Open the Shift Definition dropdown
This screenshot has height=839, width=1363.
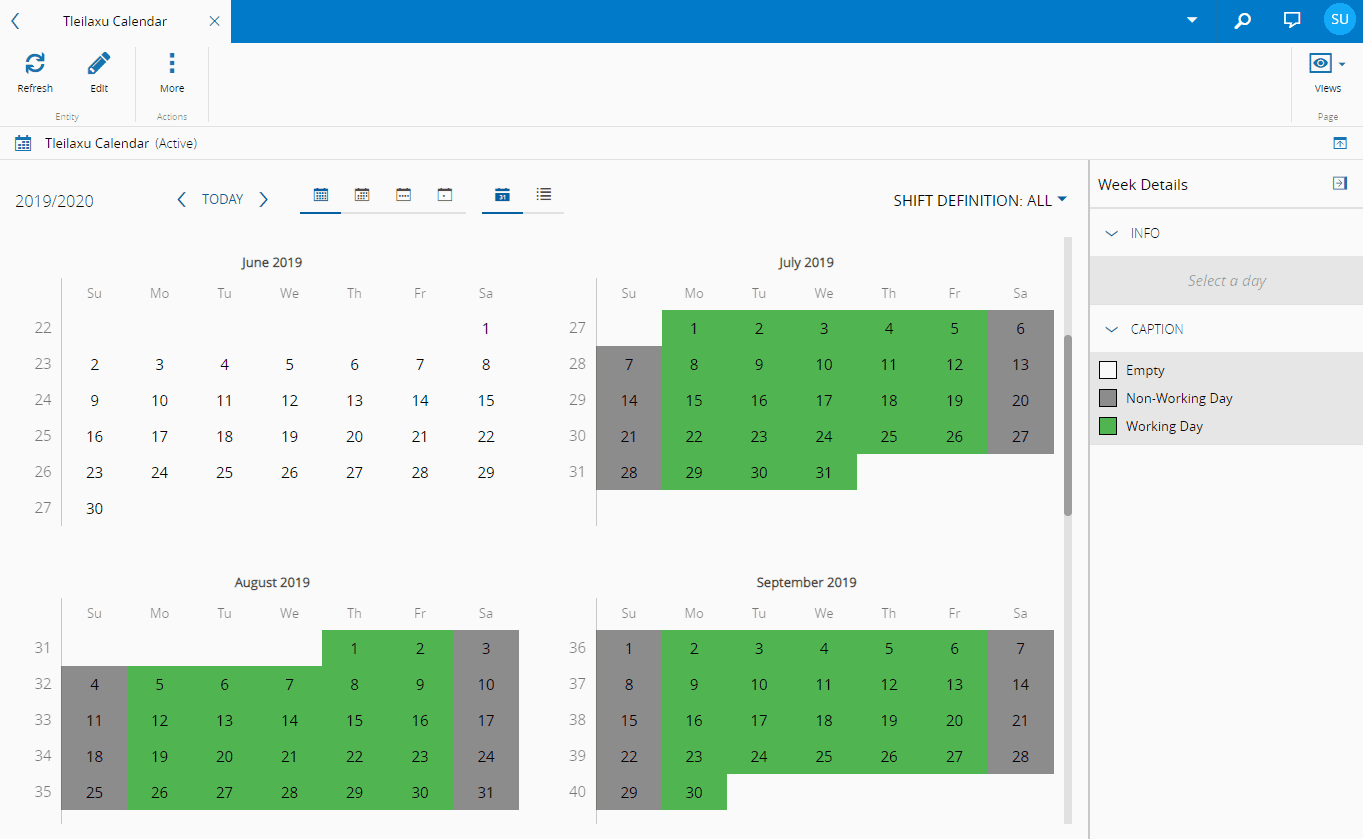tap(980, 200)
